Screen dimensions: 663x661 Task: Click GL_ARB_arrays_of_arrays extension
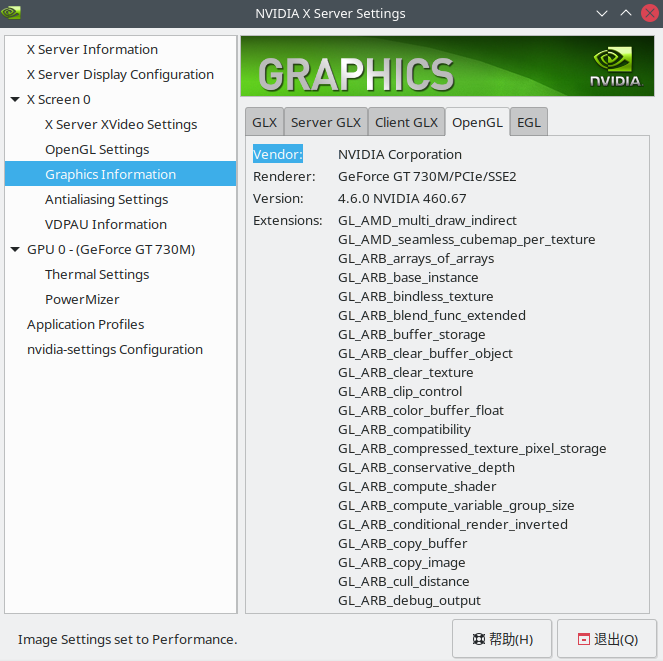[416, 258]
